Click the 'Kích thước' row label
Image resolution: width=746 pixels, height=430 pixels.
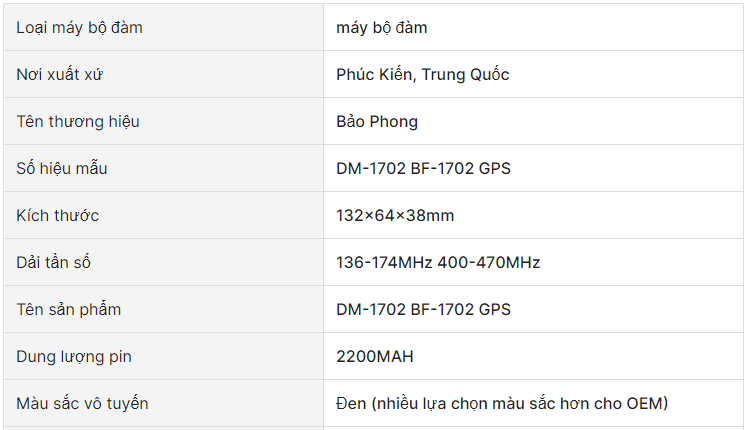pos(58,215)
